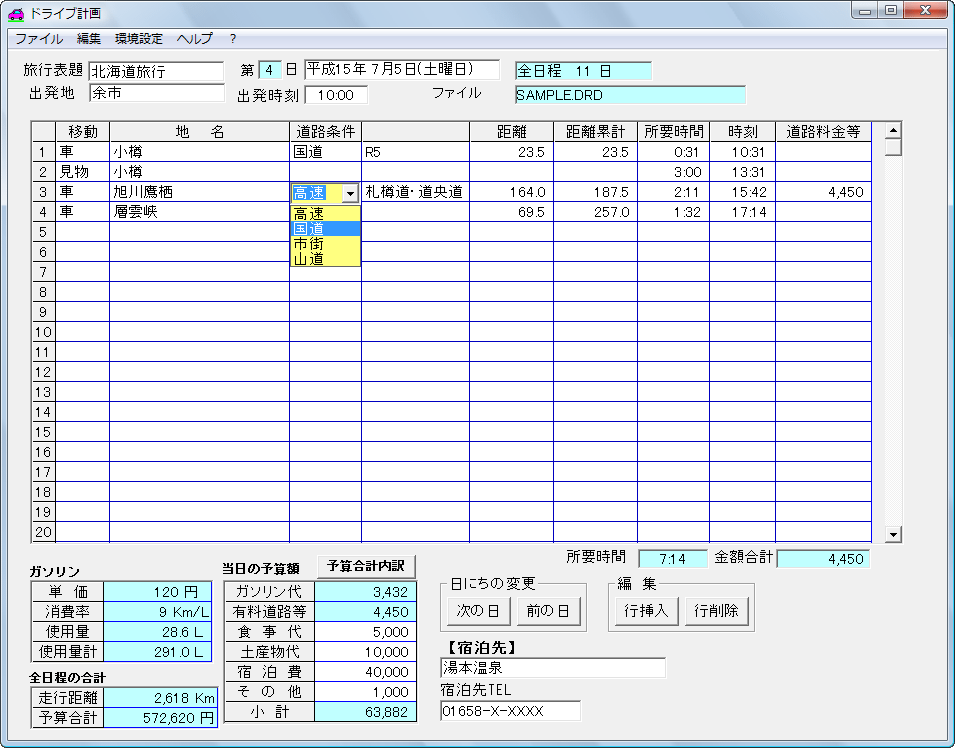Open the ヘルプ menu
955x748 pixels.
click(194, 39)
